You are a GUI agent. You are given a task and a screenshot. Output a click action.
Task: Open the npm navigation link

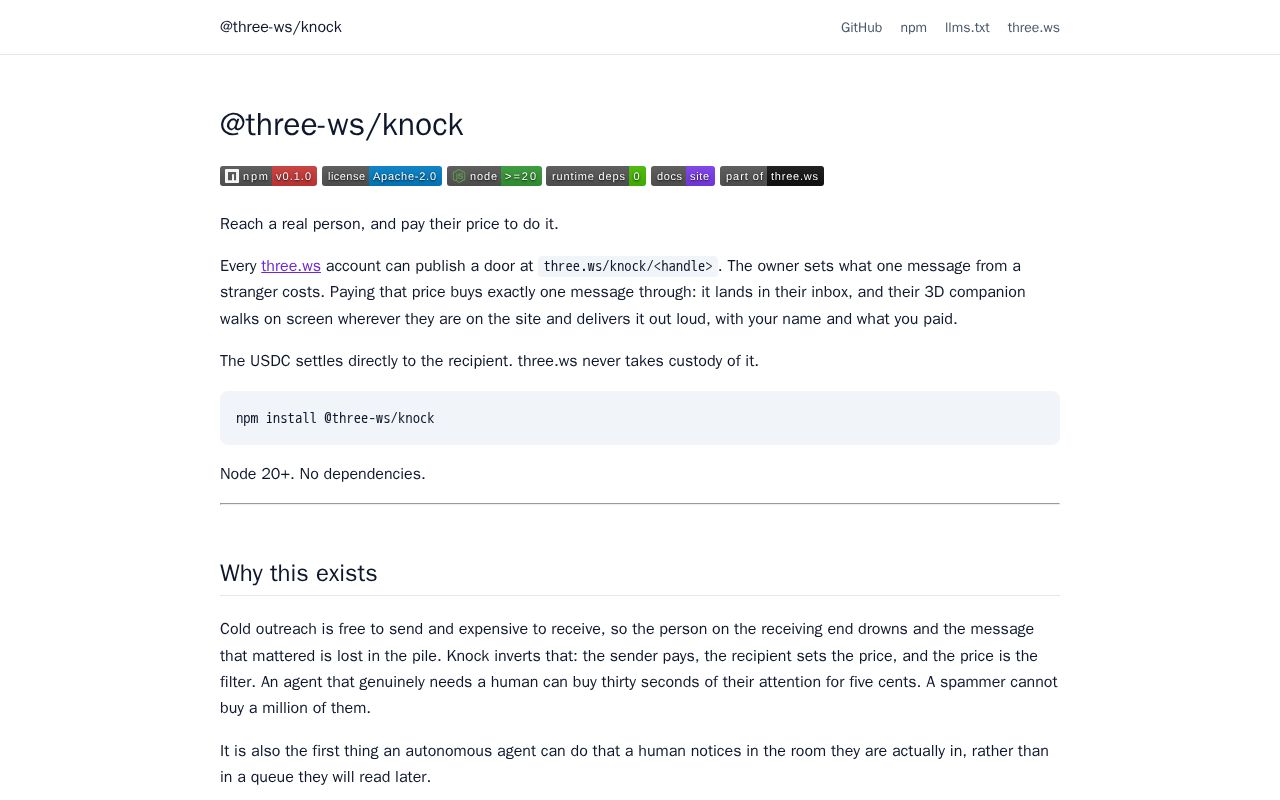(913, 27)
